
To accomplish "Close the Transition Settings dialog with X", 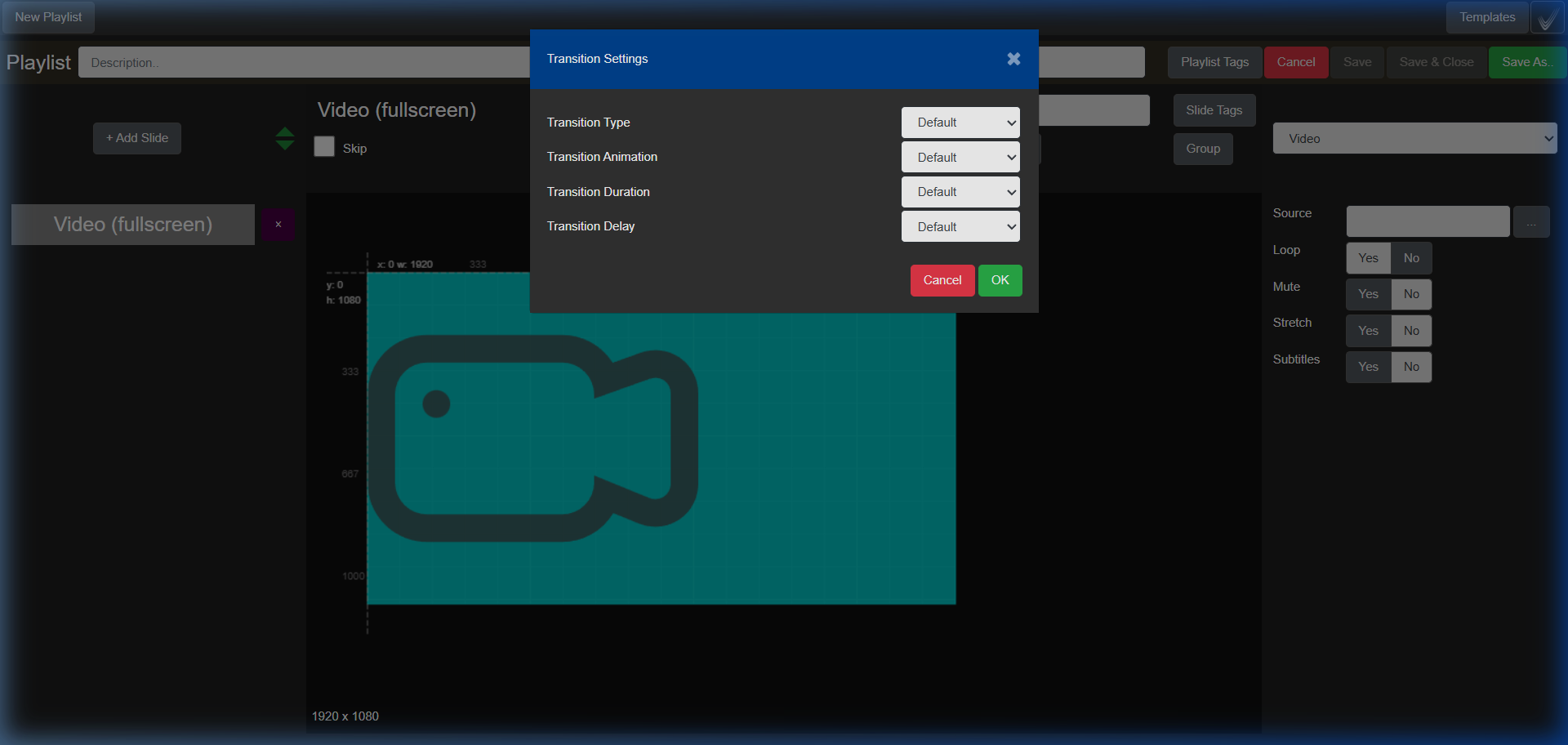I will point(1013,59).
